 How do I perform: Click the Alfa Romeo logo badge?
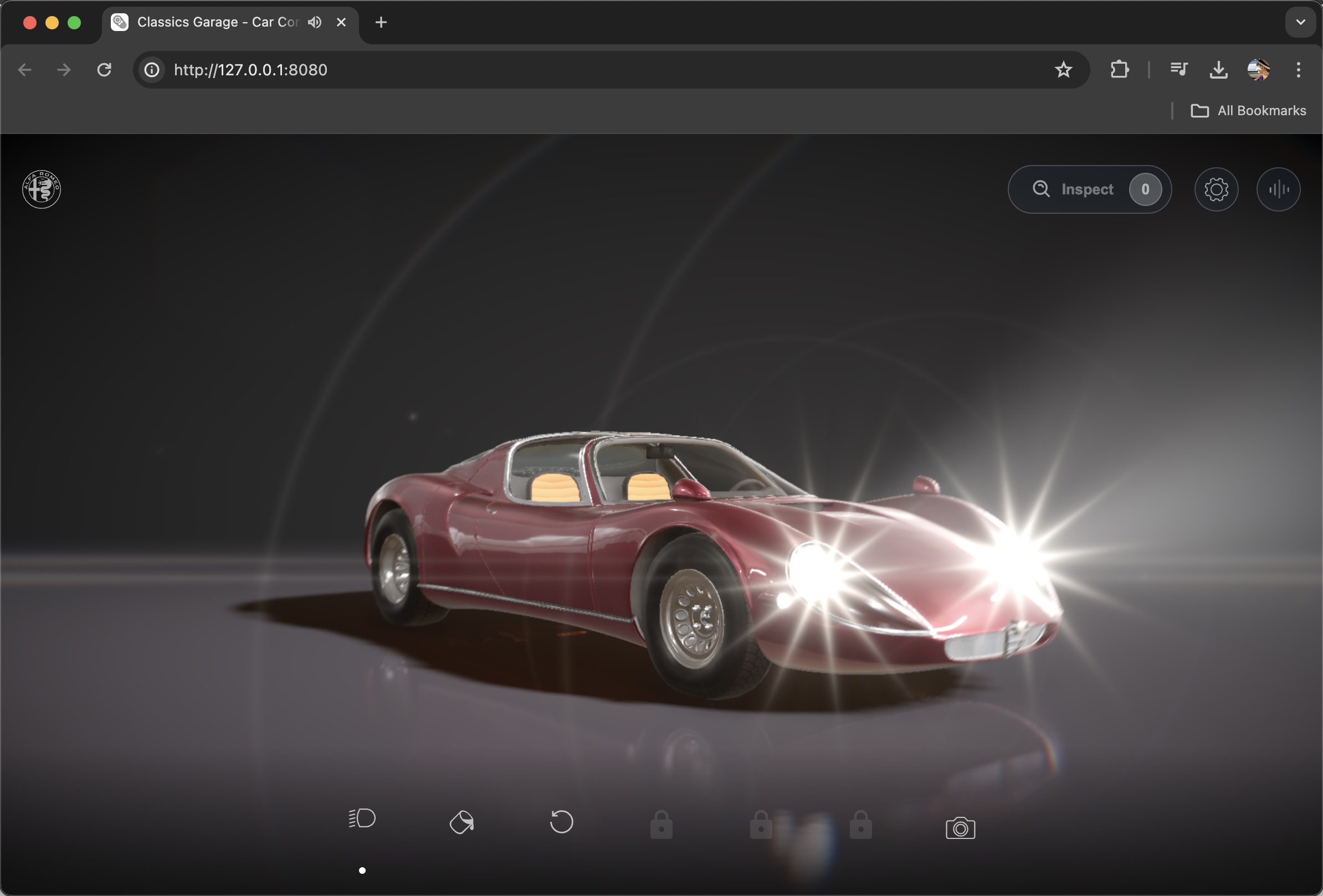tap(42, 189)
